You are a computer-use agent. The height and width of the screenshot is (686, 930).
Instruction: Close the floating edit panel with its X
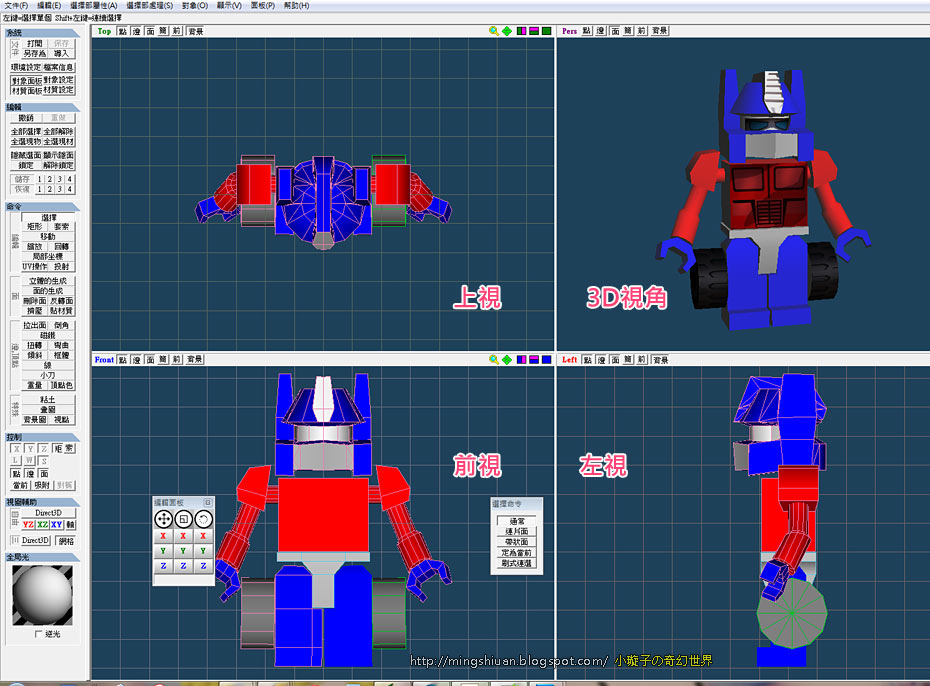[208, 502]
